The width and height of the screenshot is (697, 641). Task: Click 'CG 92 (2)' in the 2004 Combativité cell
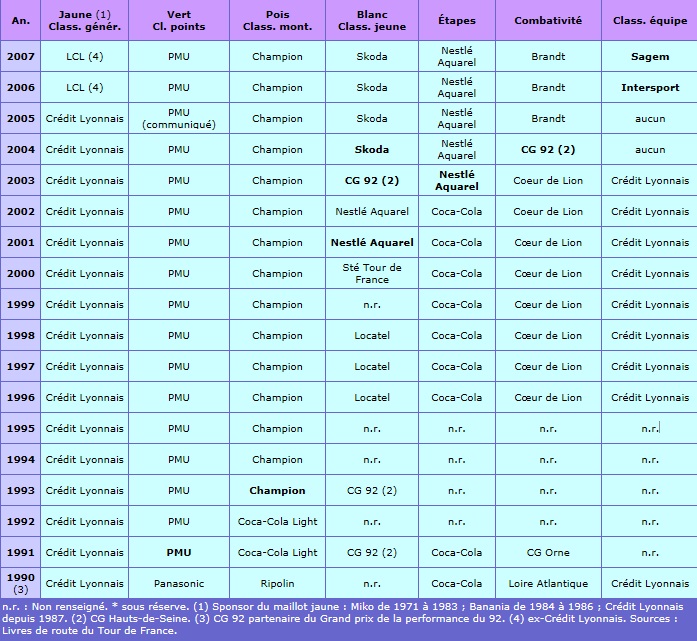pos(548,150)
